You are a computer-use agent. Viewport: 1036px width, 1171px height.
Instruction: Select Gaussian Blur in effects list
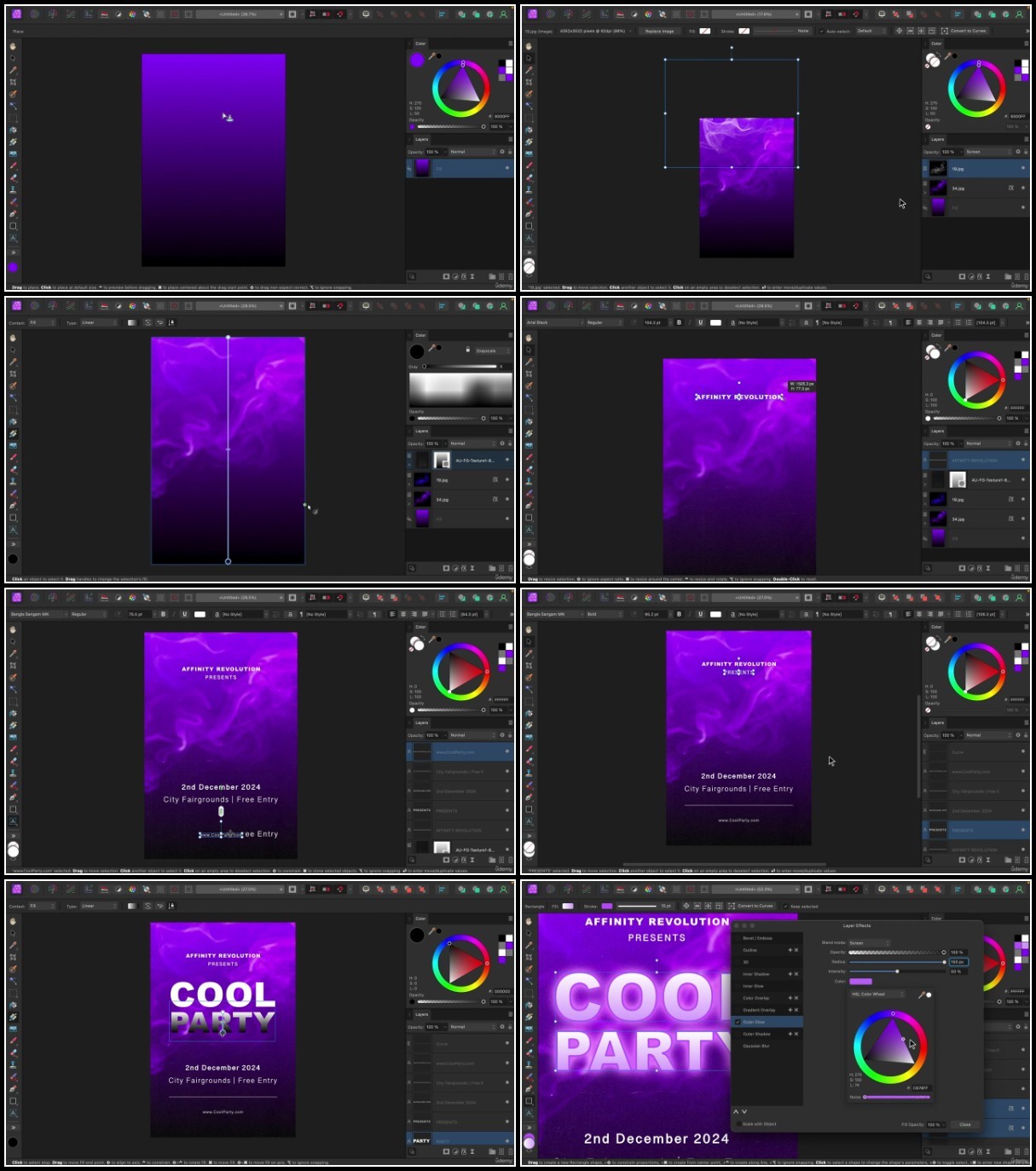tap(756, 1046)
